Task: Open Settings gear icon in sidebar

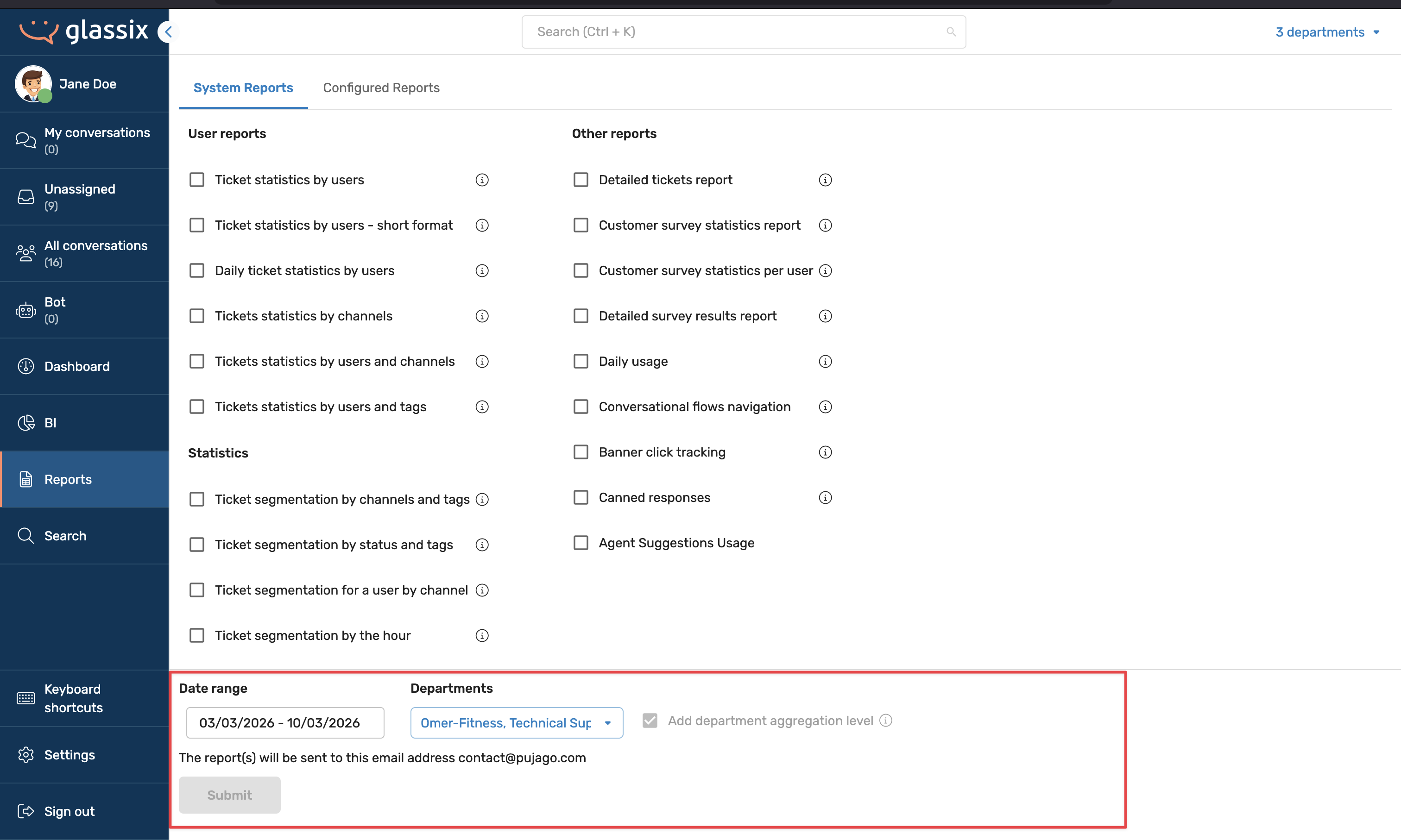Action: click(25, 754)
